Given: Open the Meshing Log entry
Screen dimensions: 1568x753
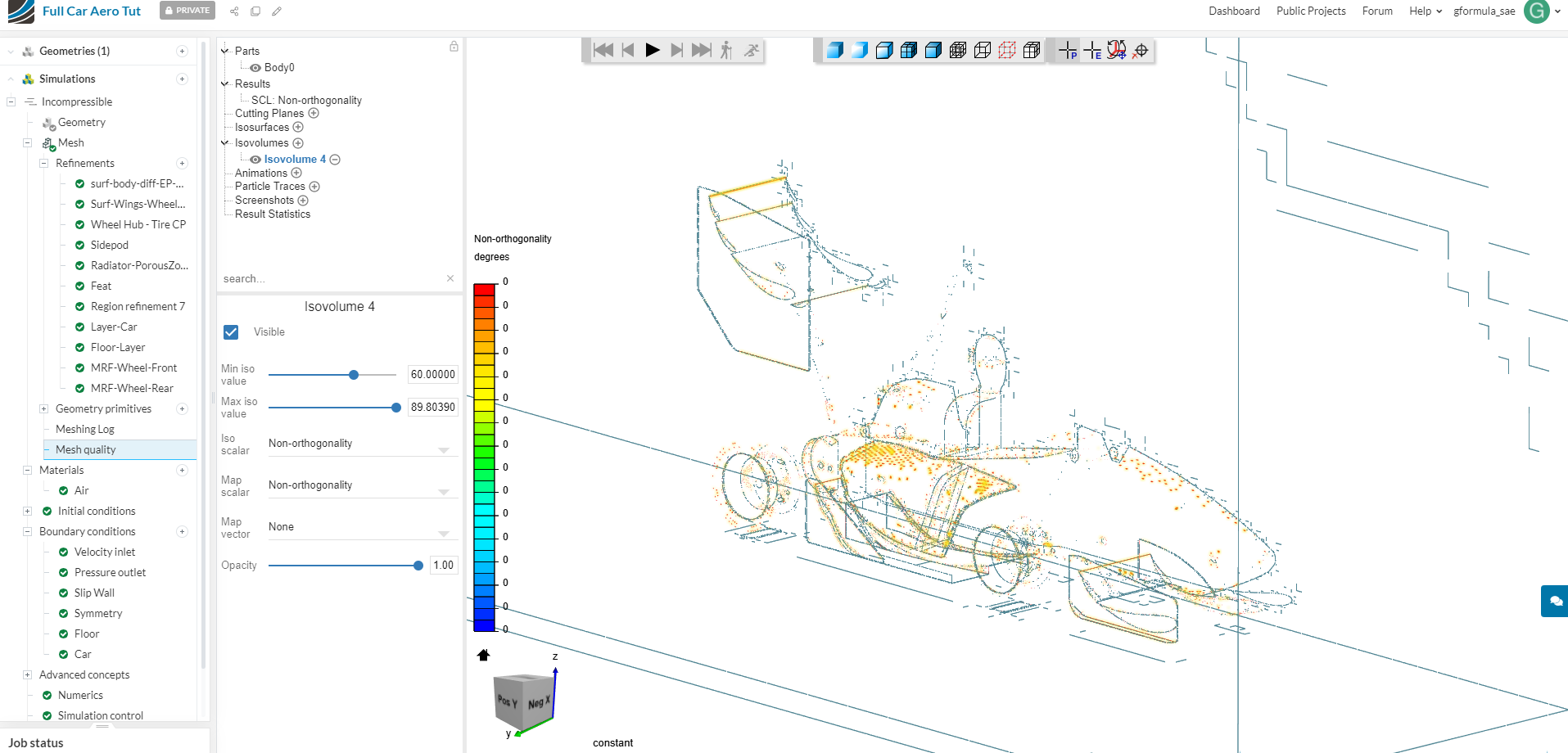Looking at the screenshot, I should [85, 430].
